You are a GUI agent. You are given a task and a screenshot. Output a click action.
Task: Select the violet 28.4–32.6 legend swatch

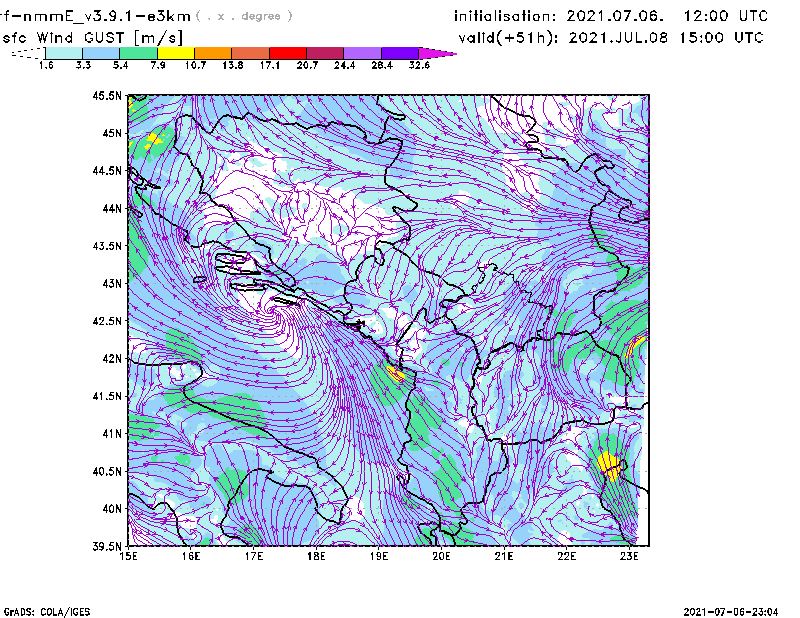[x=400, y=53]
